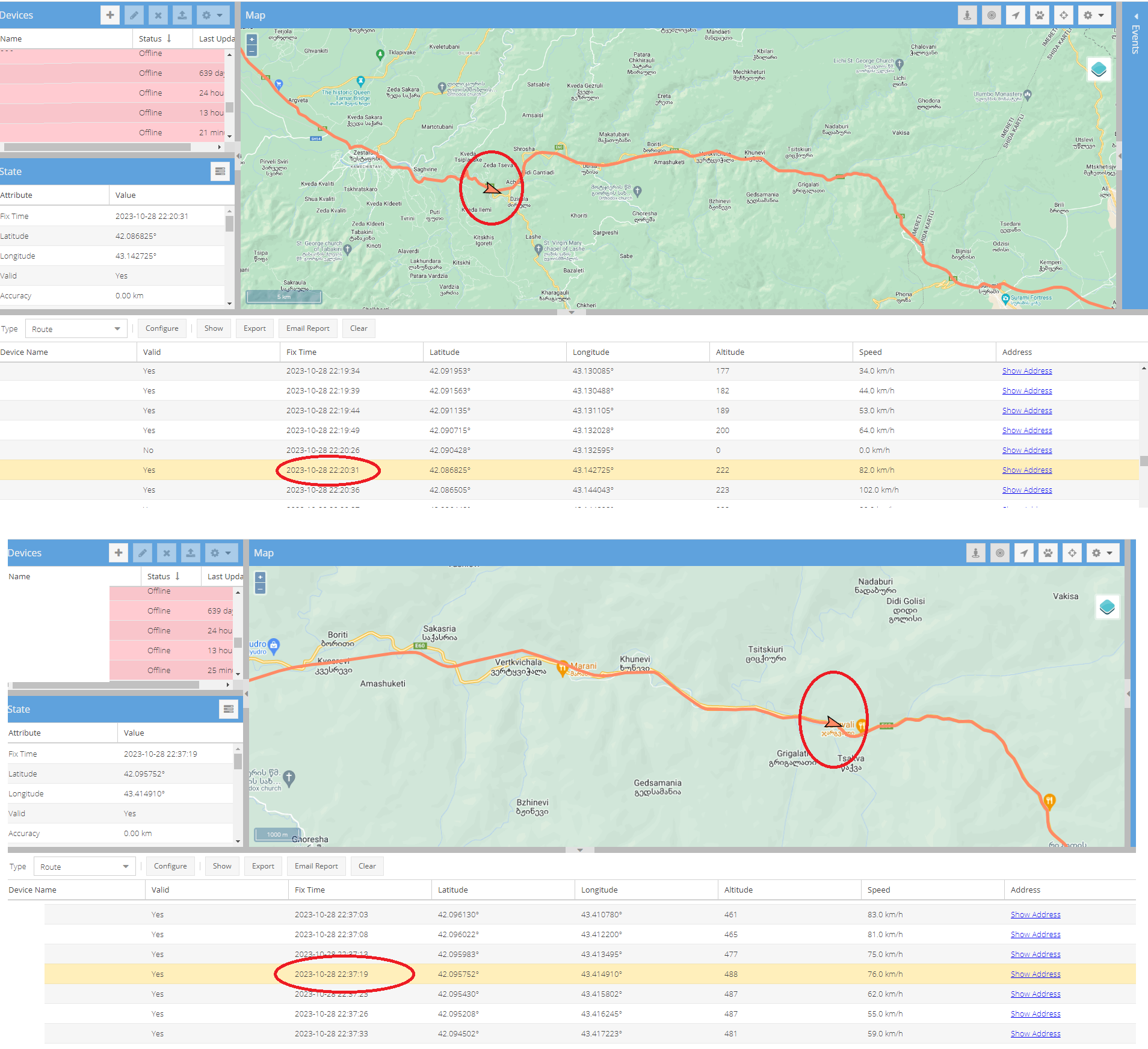Screen dimensions: 1148x1049
Task: Open the Type Route dropdown in upper report bar
Action: point(76,329)
